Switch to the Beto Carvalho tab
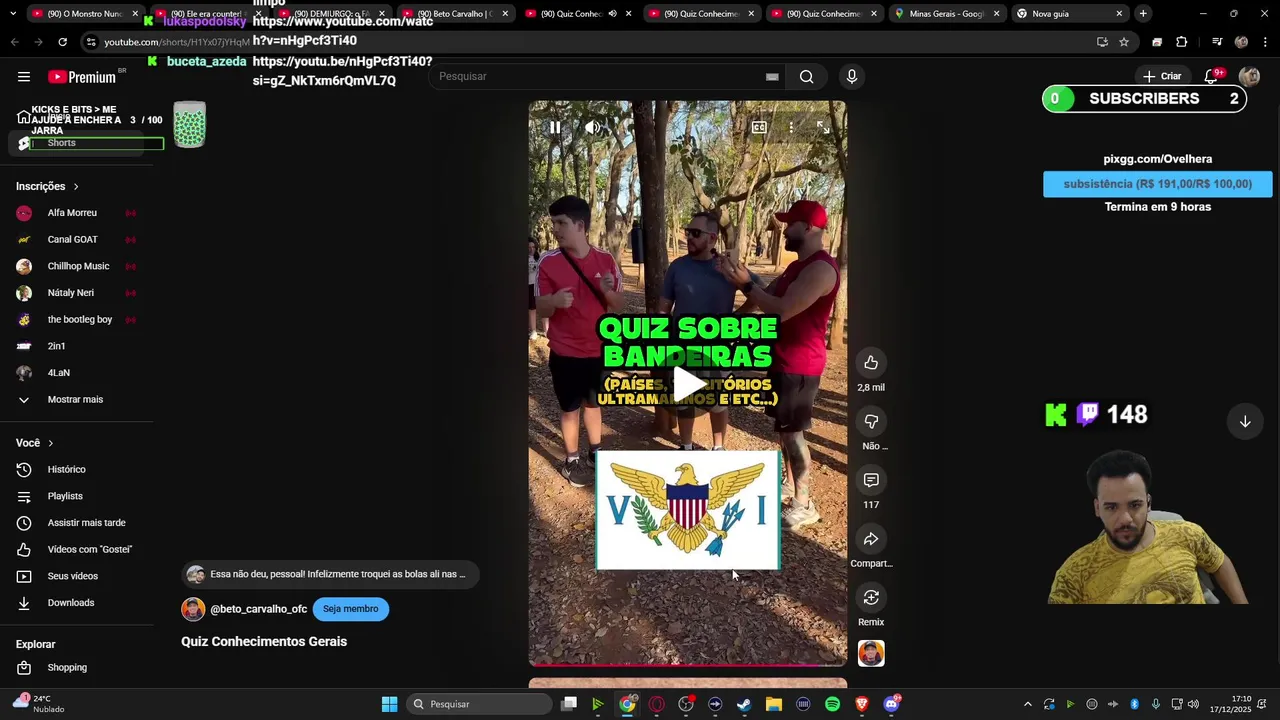The height and width of the screenshot is (720, 1280). point(457,14)
